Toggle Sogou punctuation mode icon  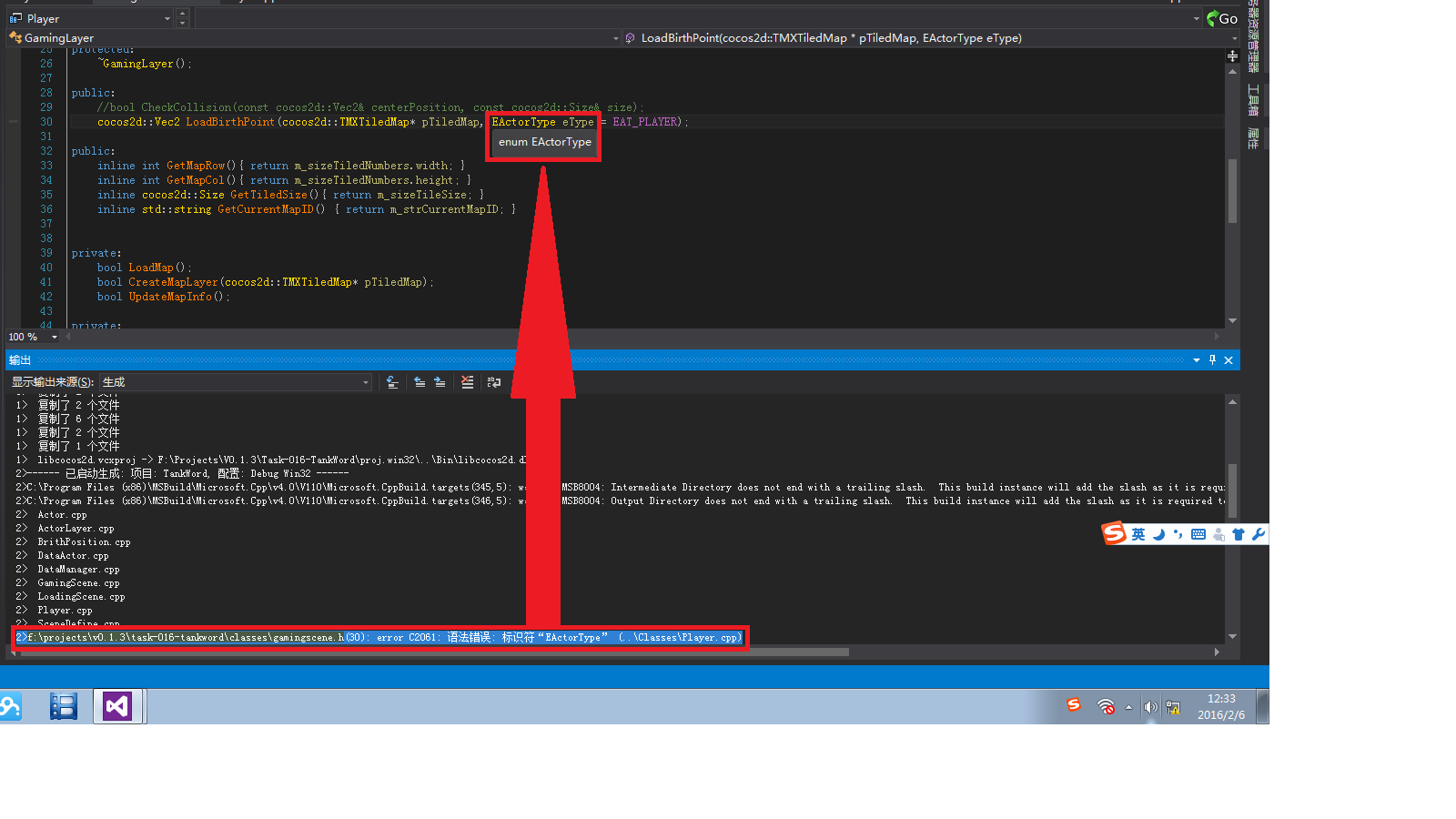coord(1178,534)
